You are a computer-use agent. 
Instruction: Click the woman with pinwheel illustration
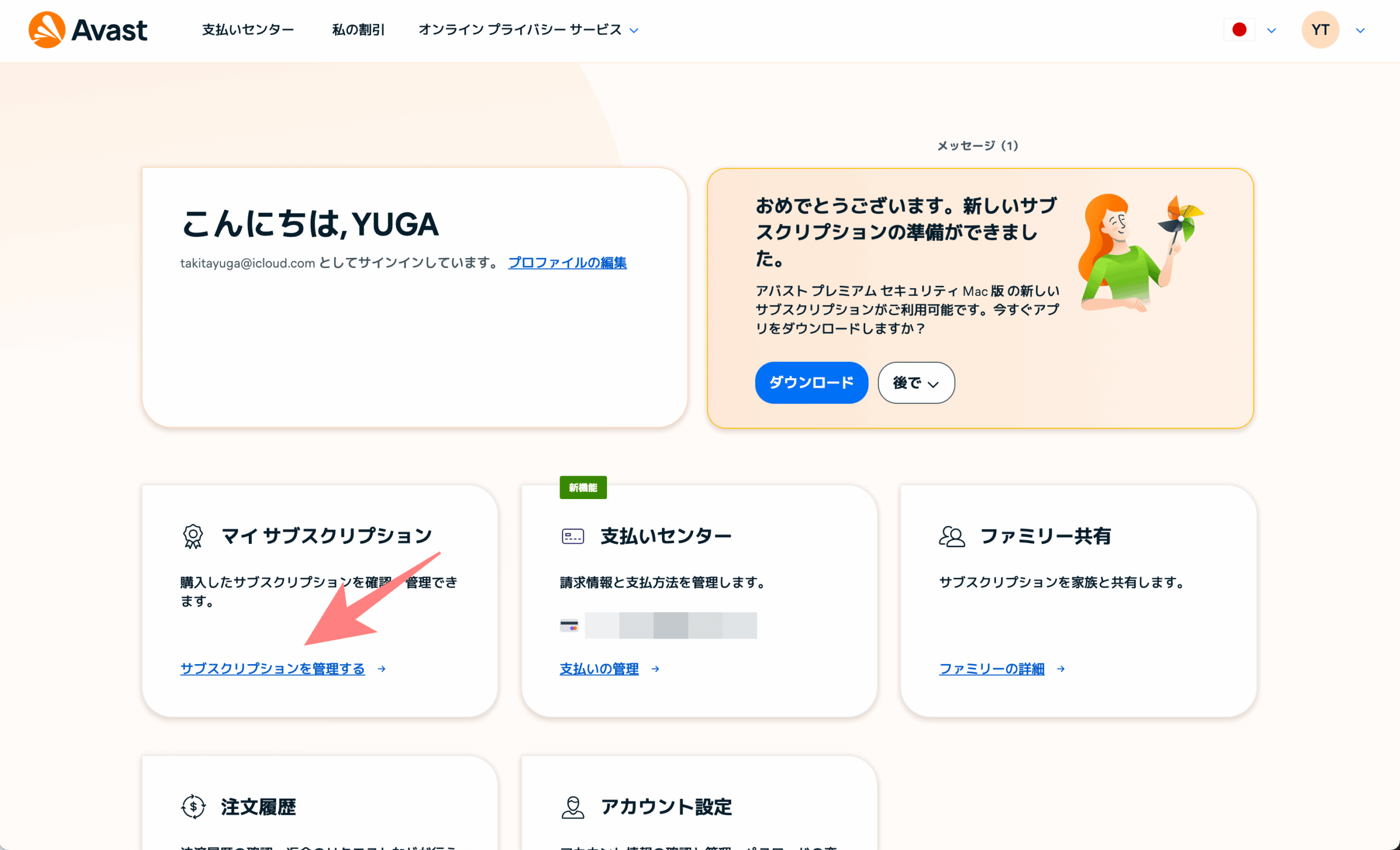1140,253
